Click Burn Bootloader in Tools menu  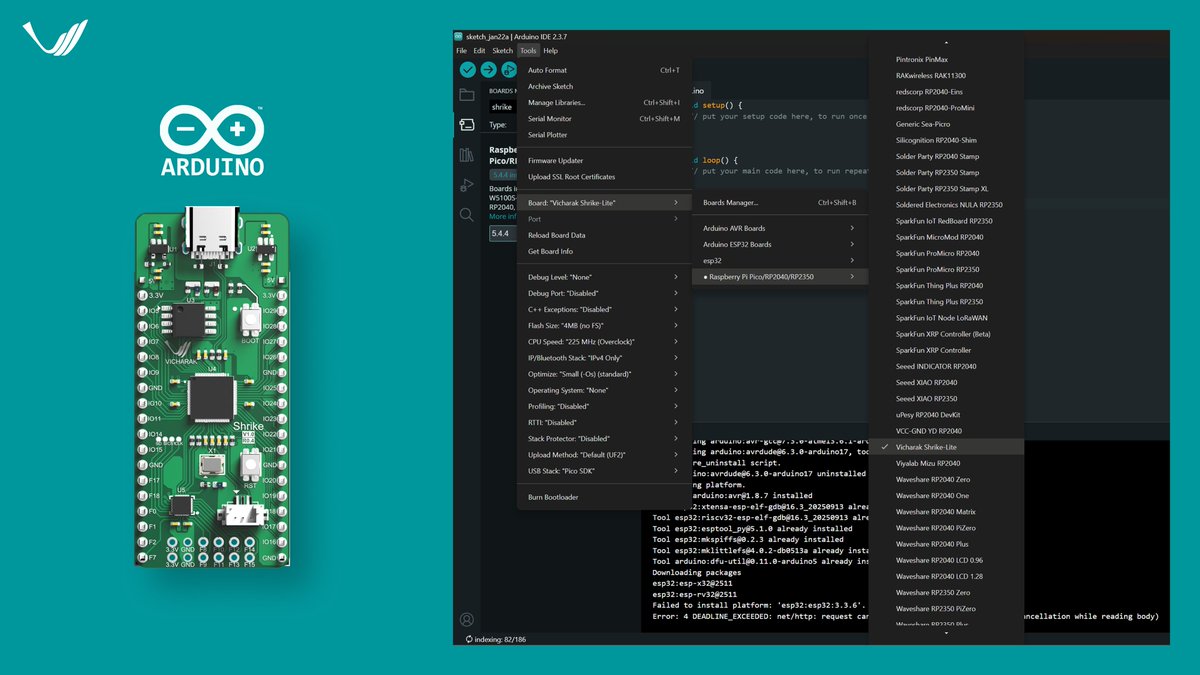[552, 497]
